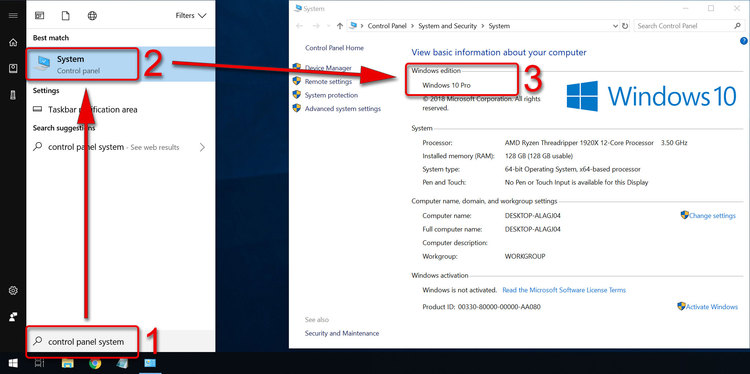750x374 pixels.
Task: Select the Apps filter icon in search
Action: (40, 16)
